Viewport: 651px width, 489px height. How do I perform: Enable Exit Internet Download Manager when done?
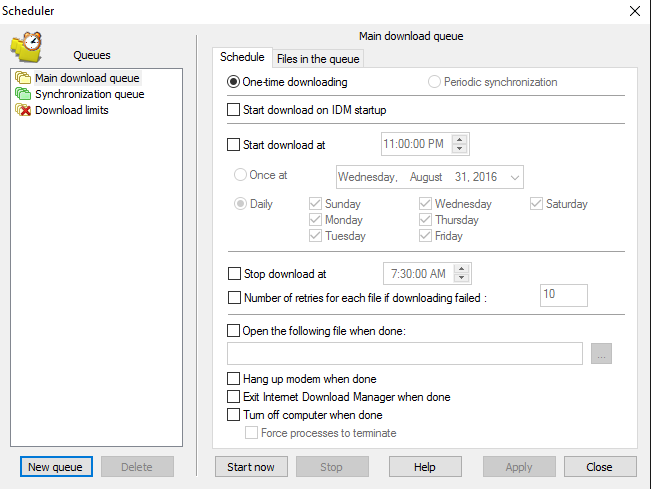(x=233, y=397)
